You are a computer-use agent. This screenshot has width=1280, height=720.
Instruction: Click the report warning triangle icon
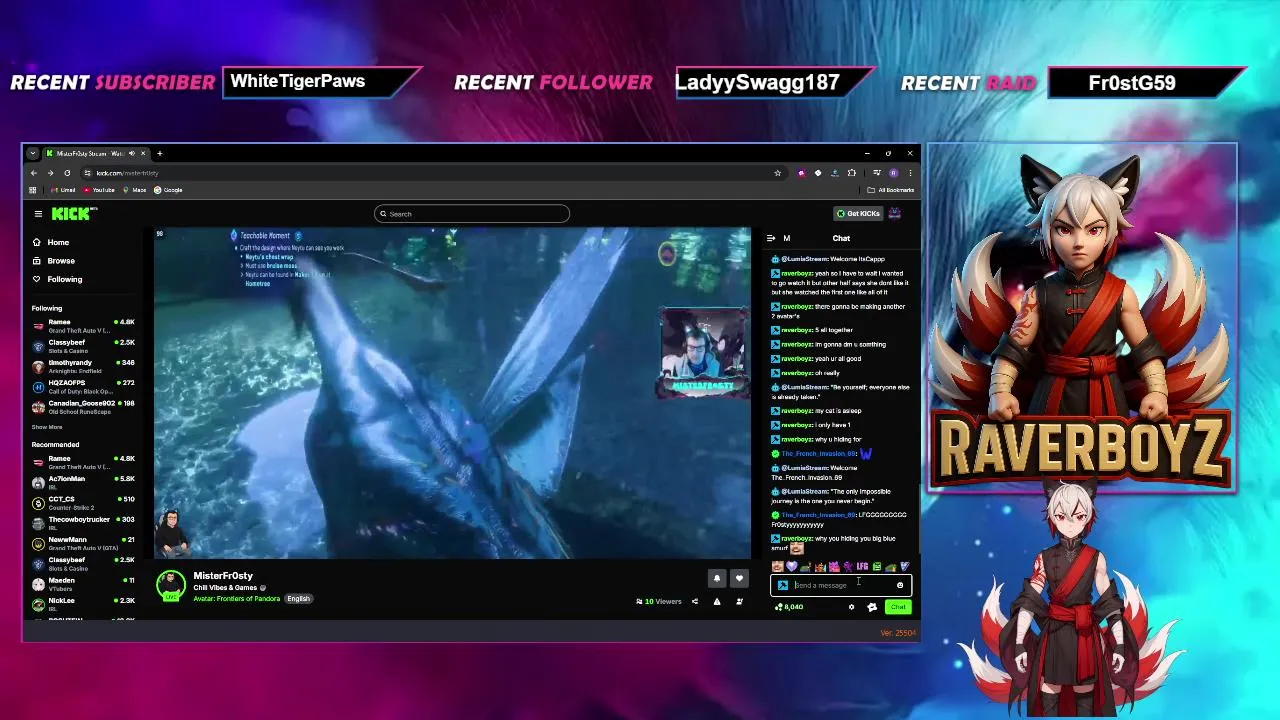point(716,602)
